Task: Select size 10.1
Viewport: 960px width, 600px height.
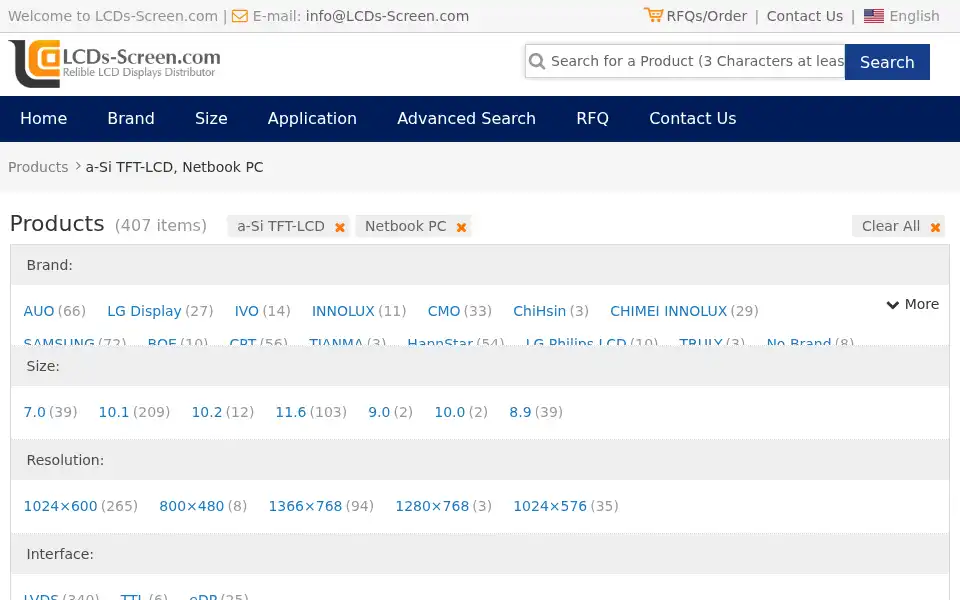Action: 114,412
